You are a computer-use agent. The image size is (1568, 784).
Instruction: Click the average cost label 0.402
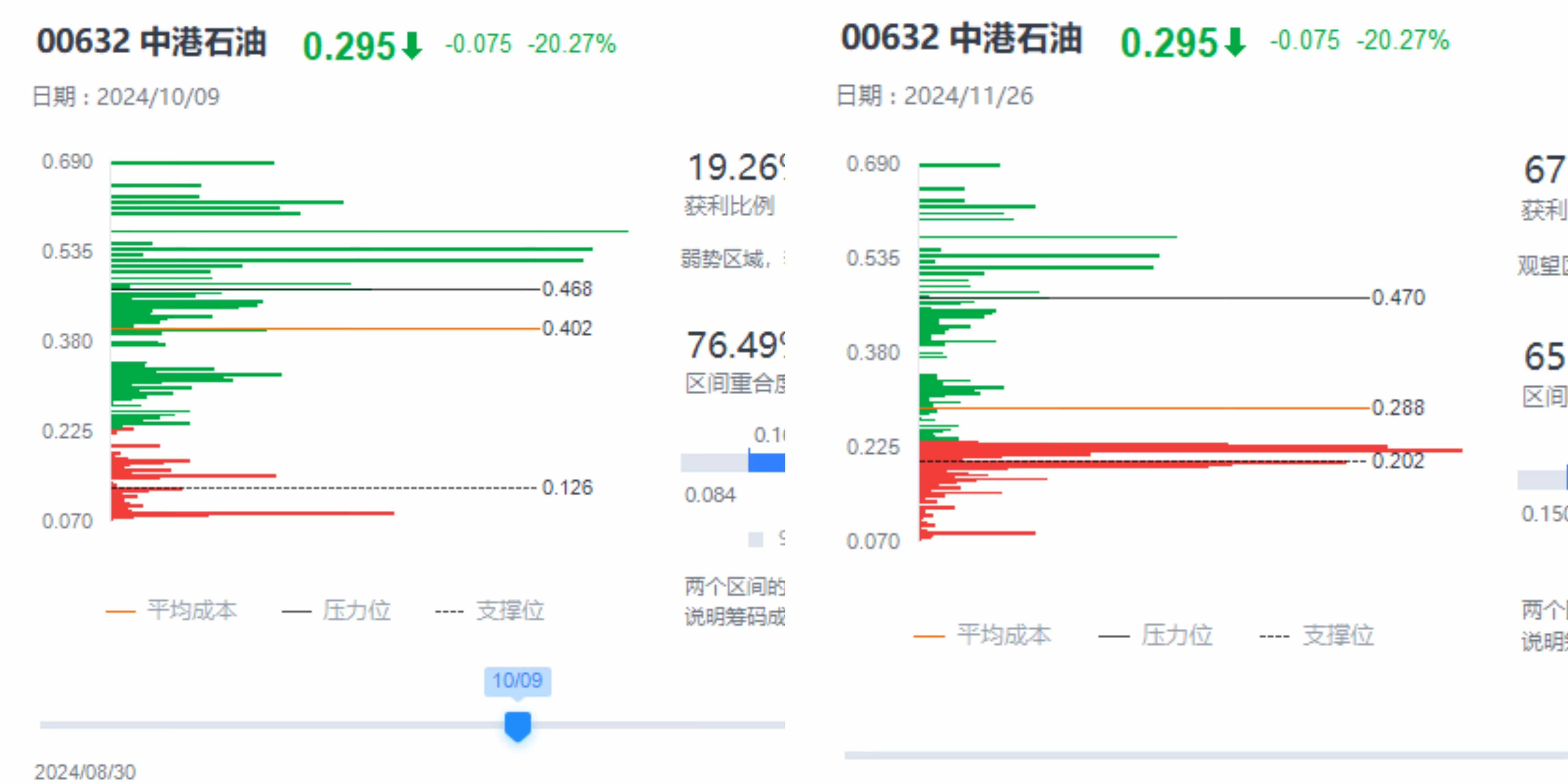[x=567, y=328]
